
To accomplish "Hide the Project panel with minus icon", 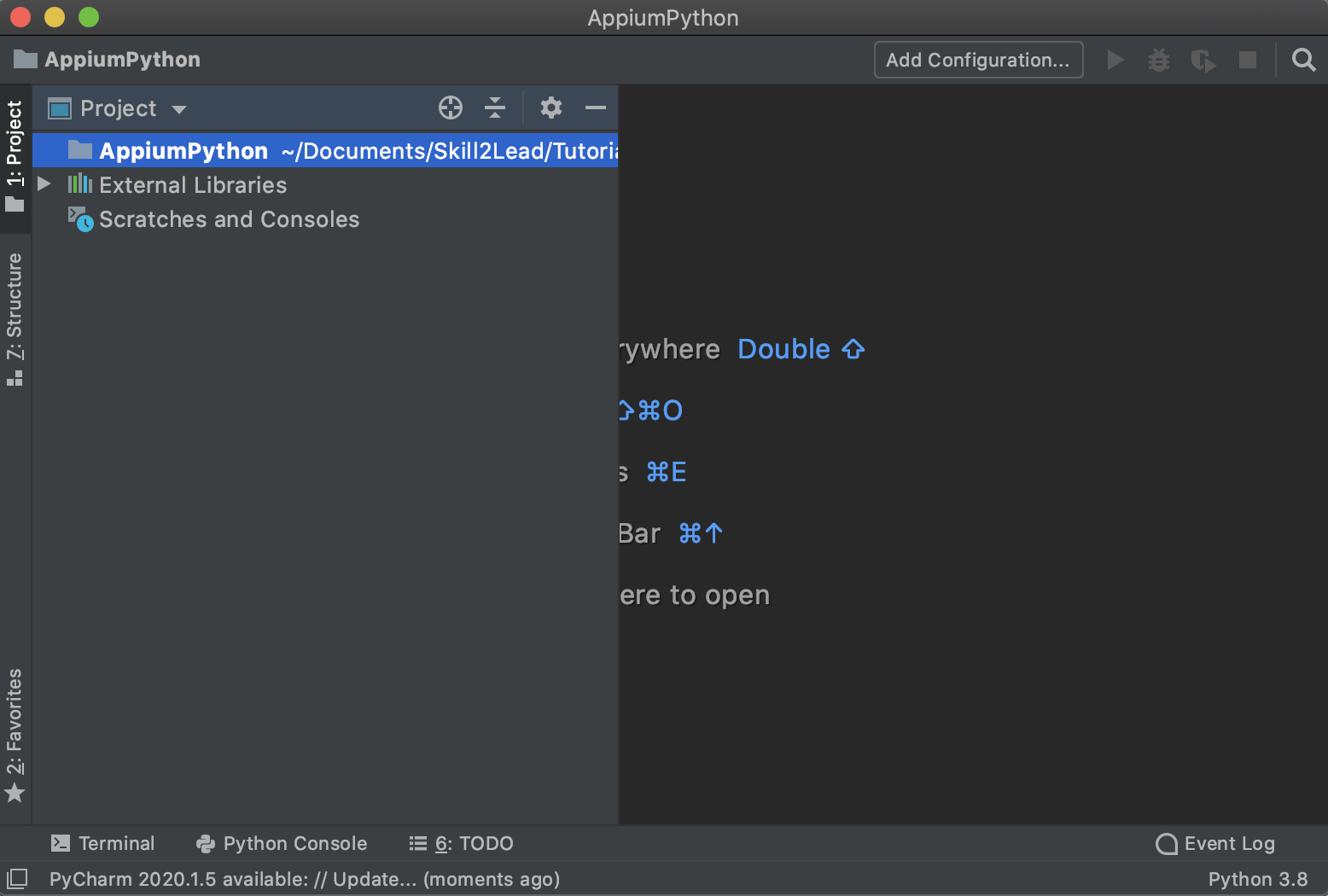I will coord(596,108).
